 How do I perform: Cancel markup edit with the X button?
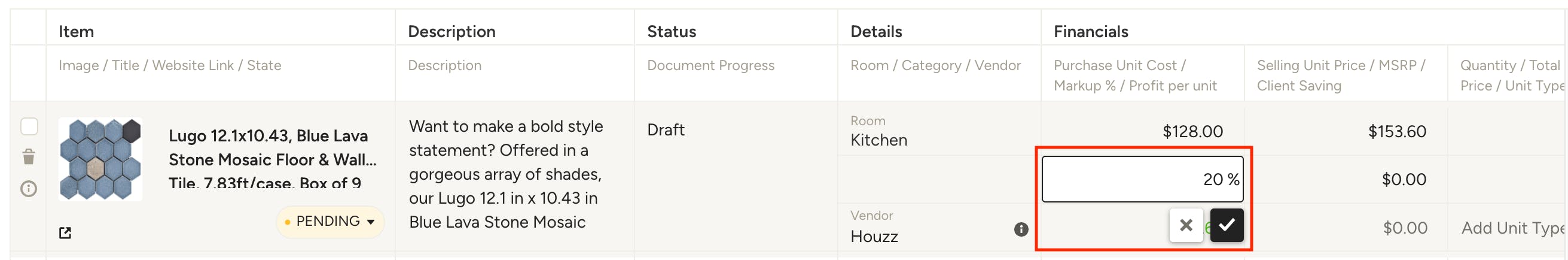[1186, 225]
